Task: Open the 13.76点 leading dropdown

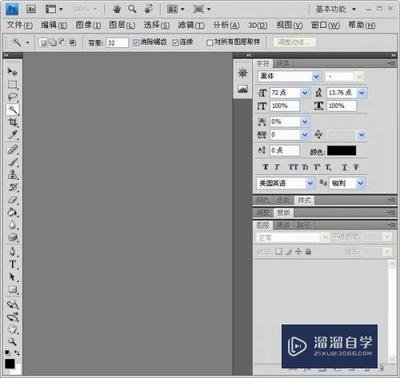Action: click(362, 93)
